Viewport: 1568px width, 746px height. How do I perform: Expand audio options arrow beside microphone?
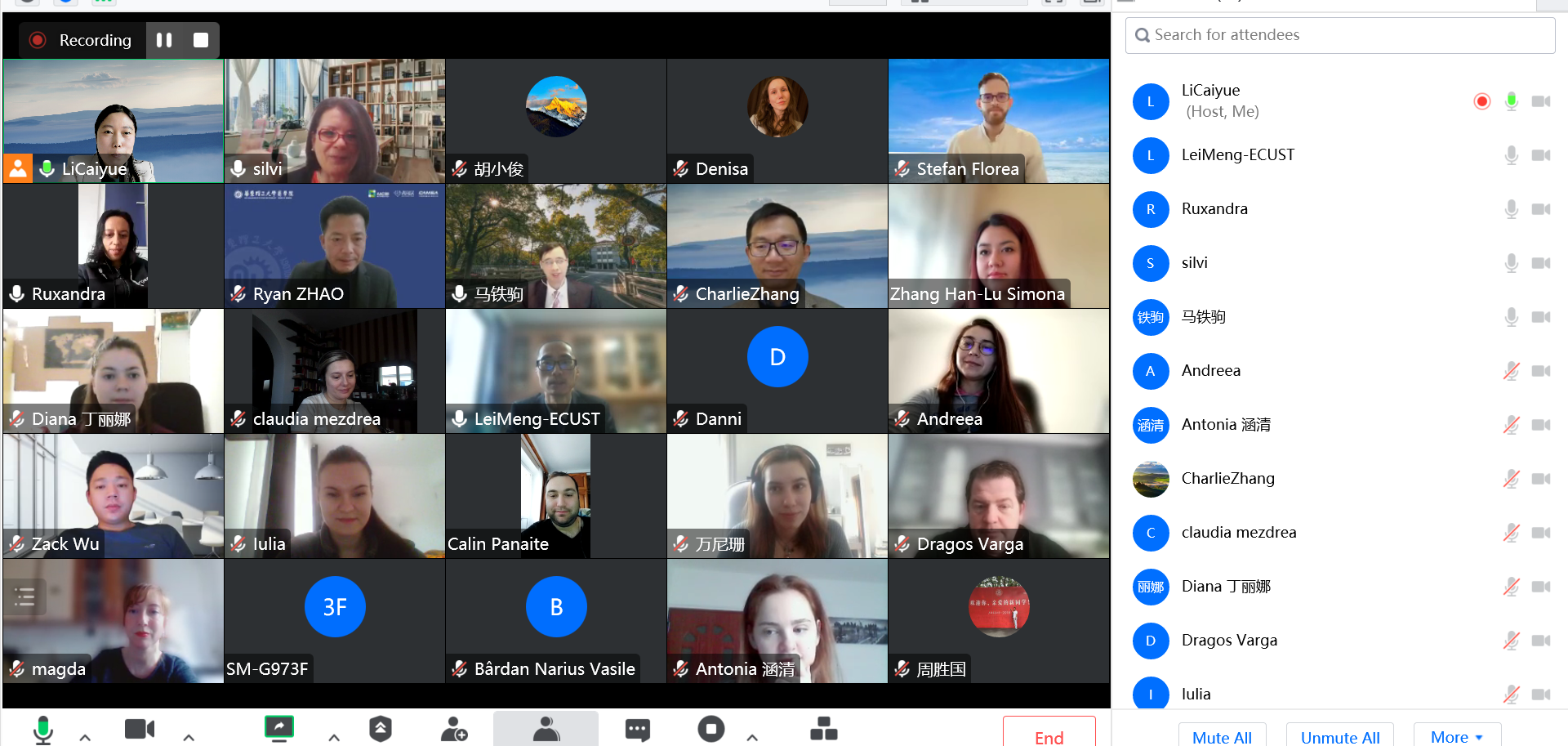[x=85, y=737]
